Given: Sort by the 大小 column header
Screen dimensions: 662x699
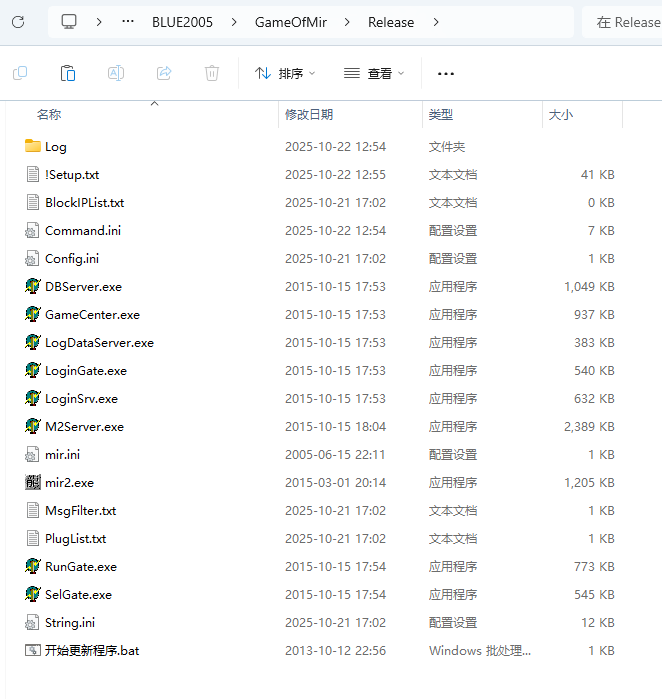Looking at the screenshot, I should point(561,115).
